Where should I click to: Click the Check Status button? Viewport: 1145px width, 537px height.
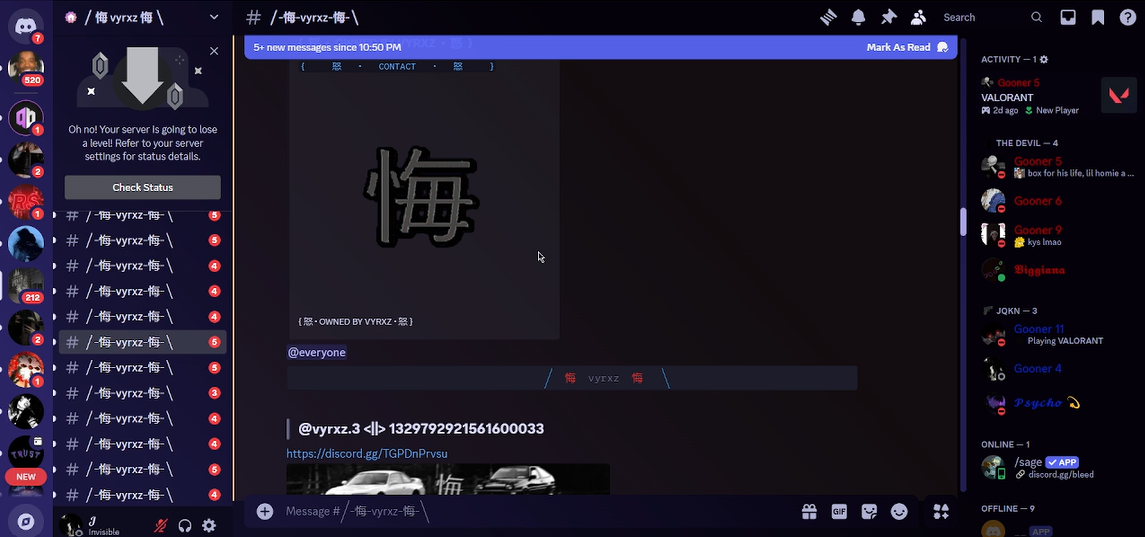(142, 187)
